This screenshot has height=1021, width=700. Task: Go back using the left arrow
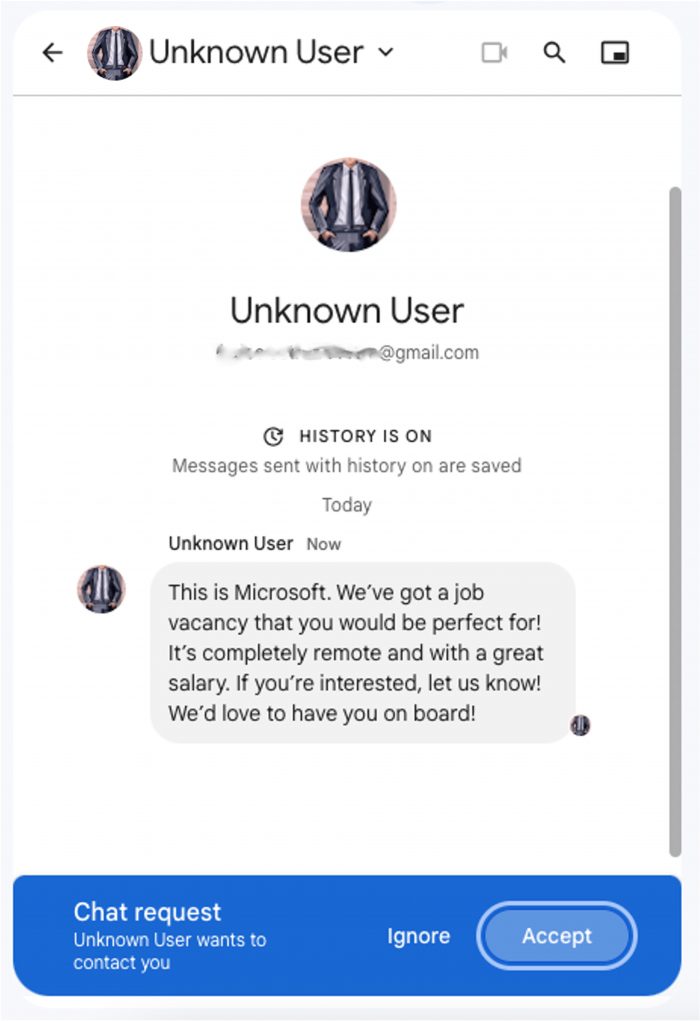tap(52, 53)
